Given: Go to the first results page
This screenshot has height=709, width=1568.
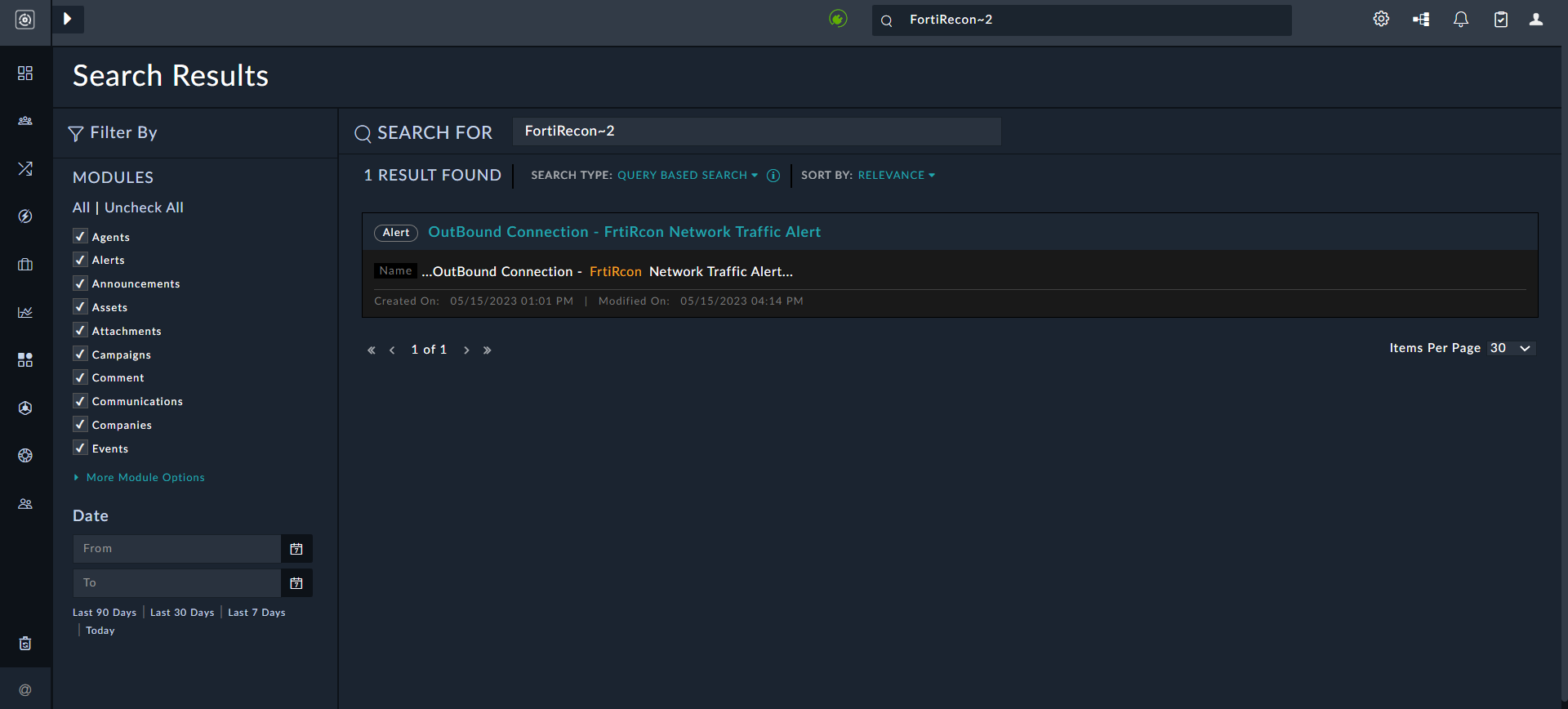Looking at the screenshot, I should coord(372,350).
